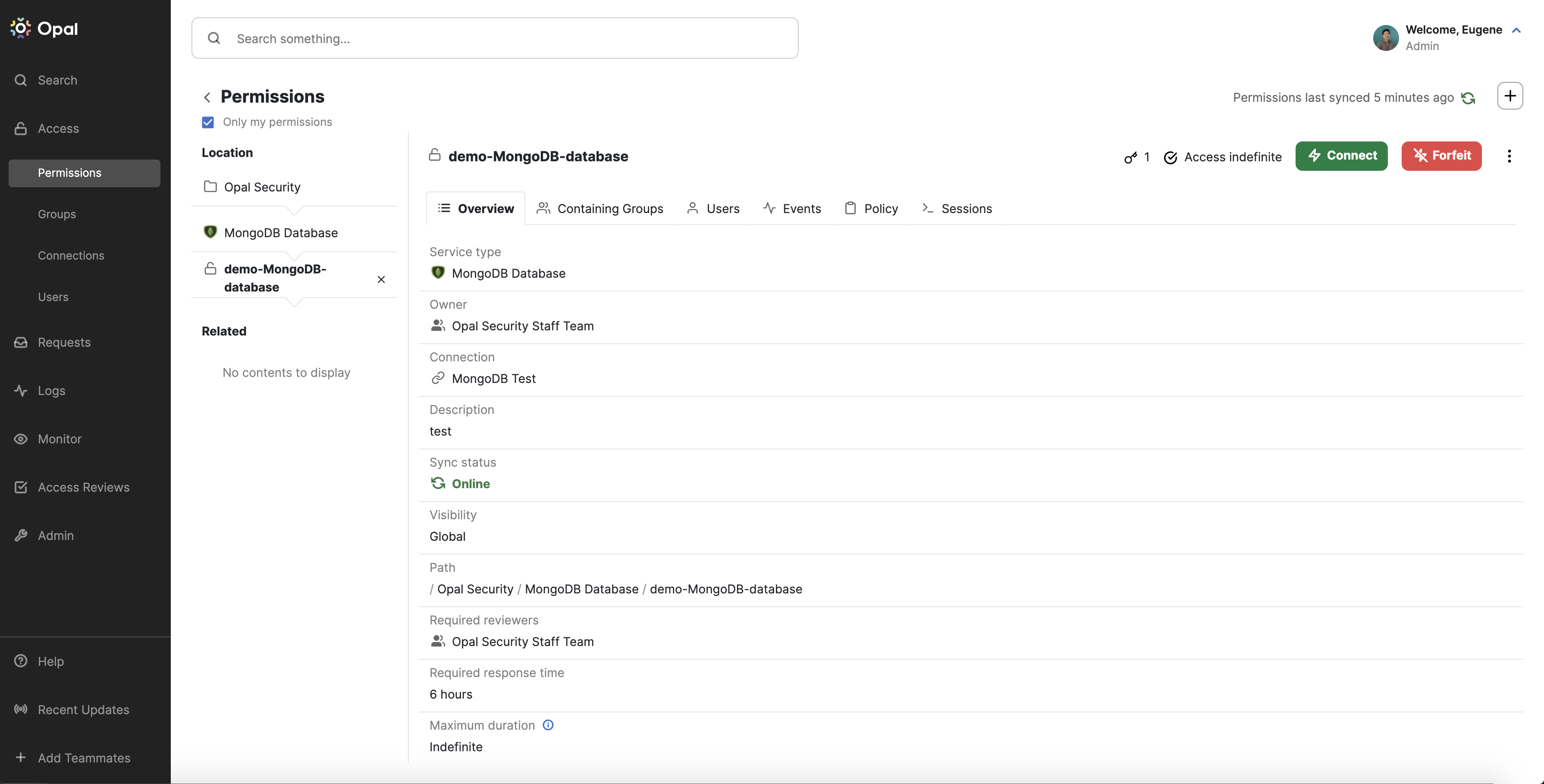This screenshot has width=1544, height=784.
Task: Click Eugene's profile avatar
Action: point(1386,38)
